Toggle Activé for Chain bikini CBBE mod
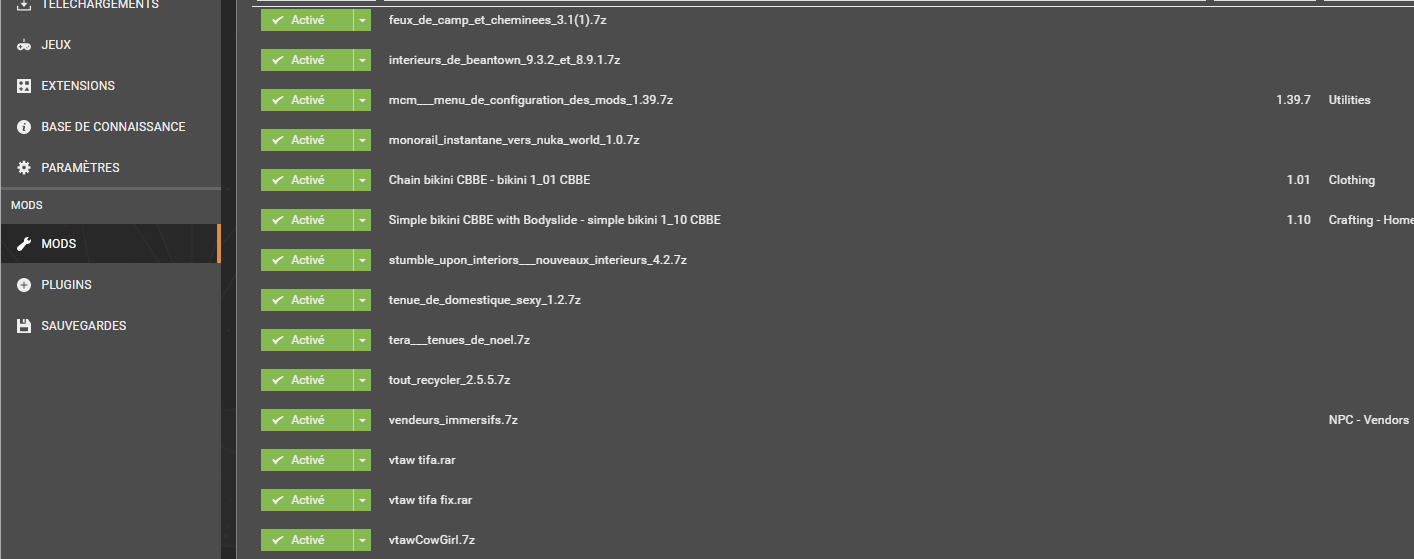This screenshot has height=559, width=1414. tap(307, 180)
